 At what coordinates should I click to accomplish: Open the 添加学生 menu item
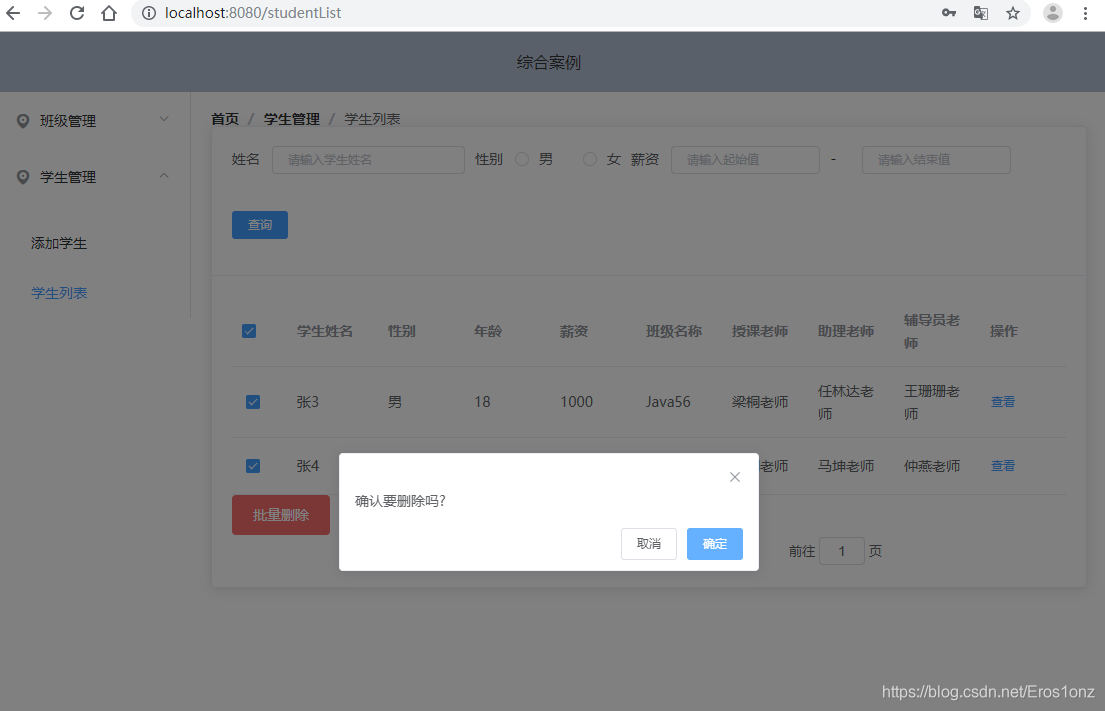coord(59,243)
